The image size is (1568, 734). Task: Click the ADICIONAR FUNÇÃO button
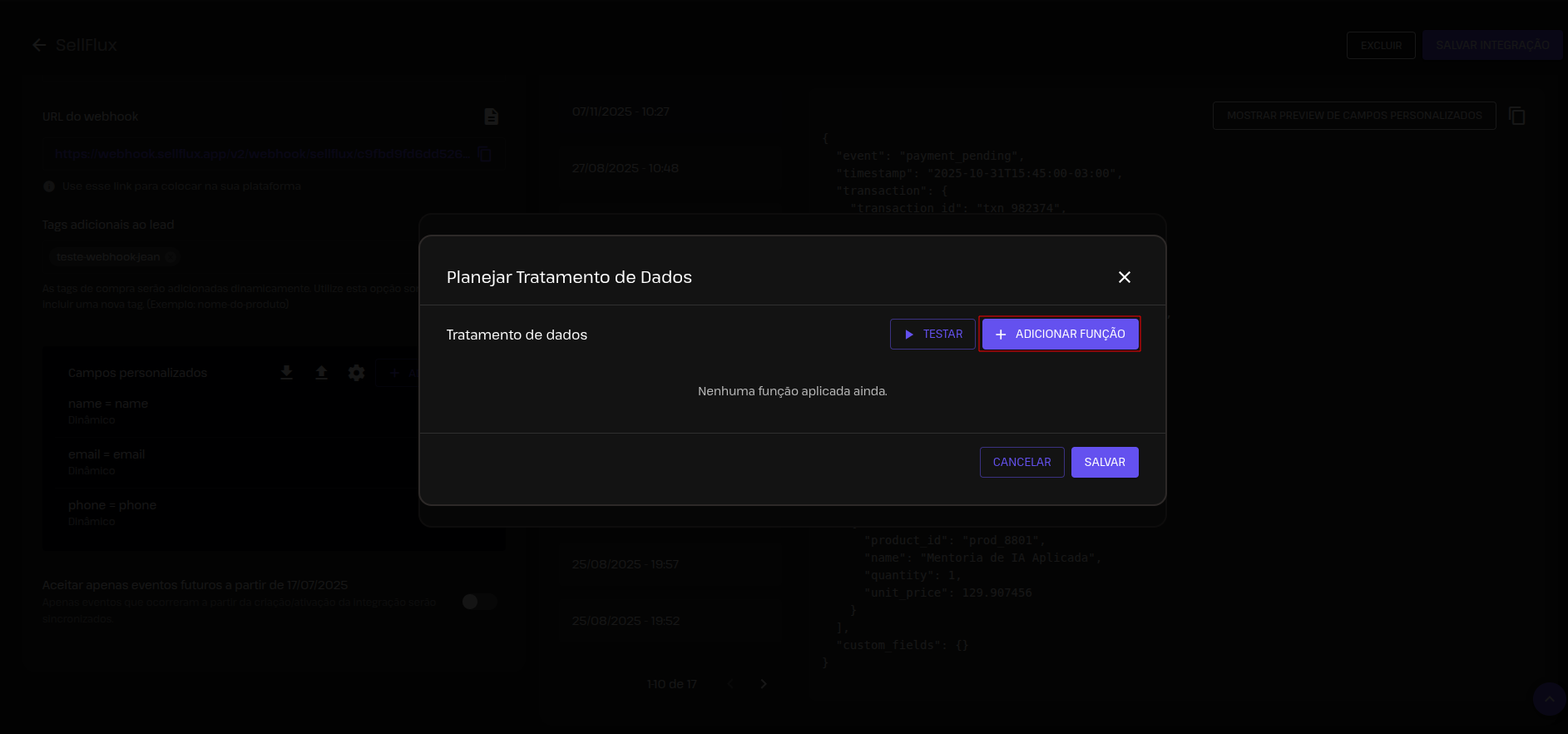click(x=1060, y=334)
